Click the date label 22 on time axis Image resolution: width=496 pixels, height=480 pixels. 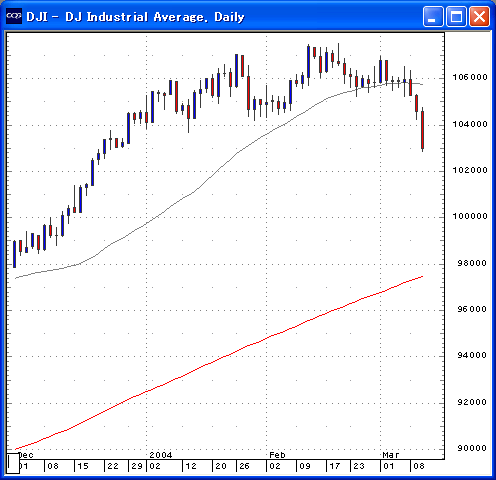click(x=113, y=466)
